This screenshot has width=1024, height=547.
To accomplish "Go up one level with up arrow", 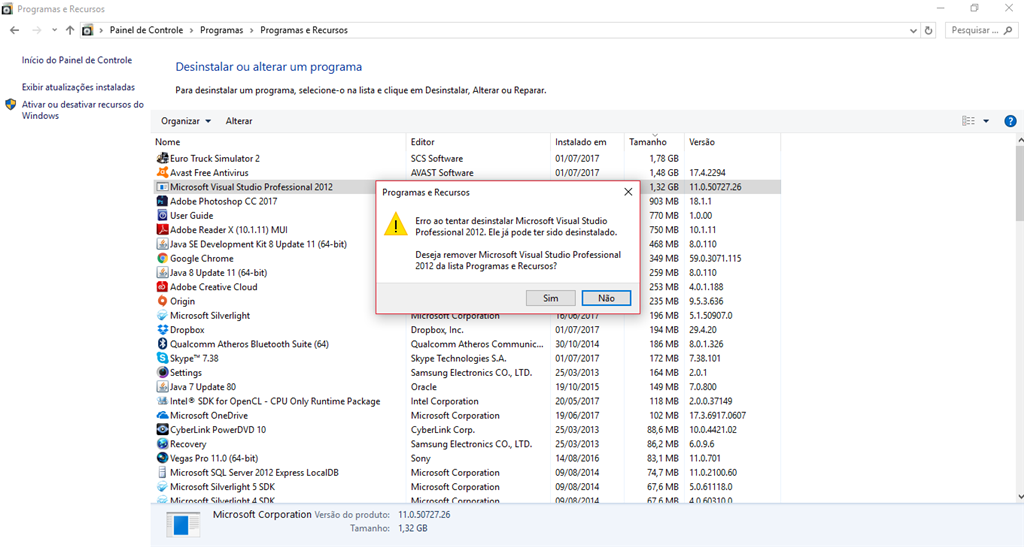I will coord(70,30).
